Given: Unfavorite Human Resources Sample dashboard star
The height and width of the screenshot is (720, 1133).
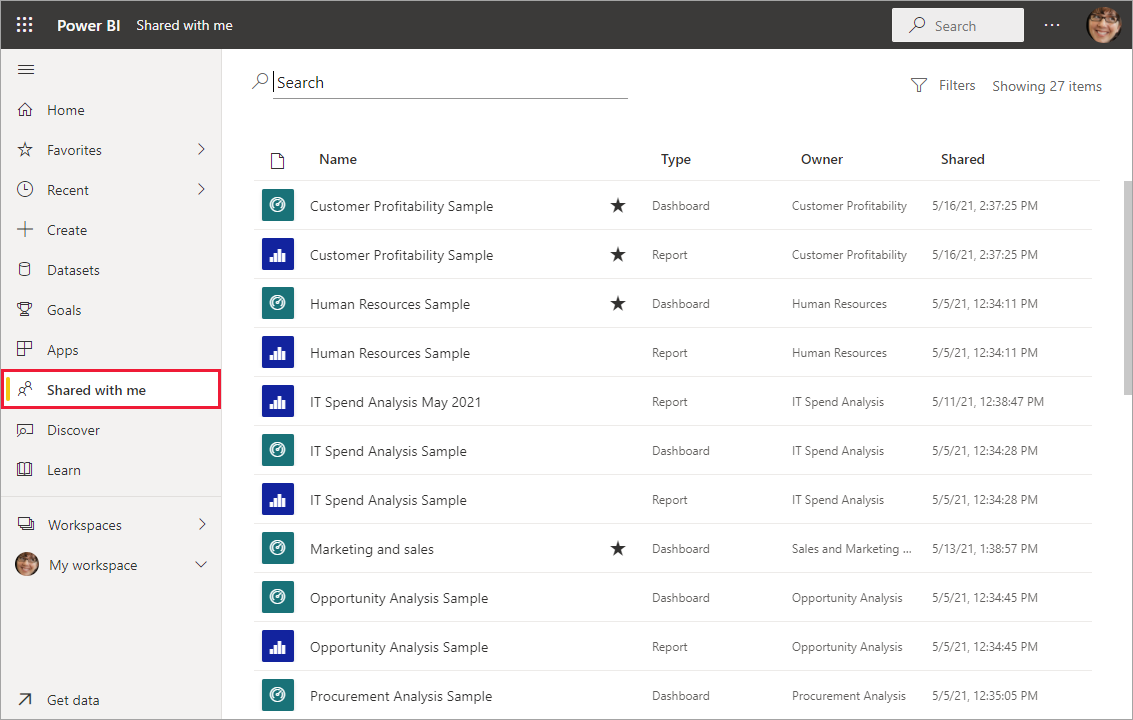Looking at the screenshot, I should [x=618, y=304].
